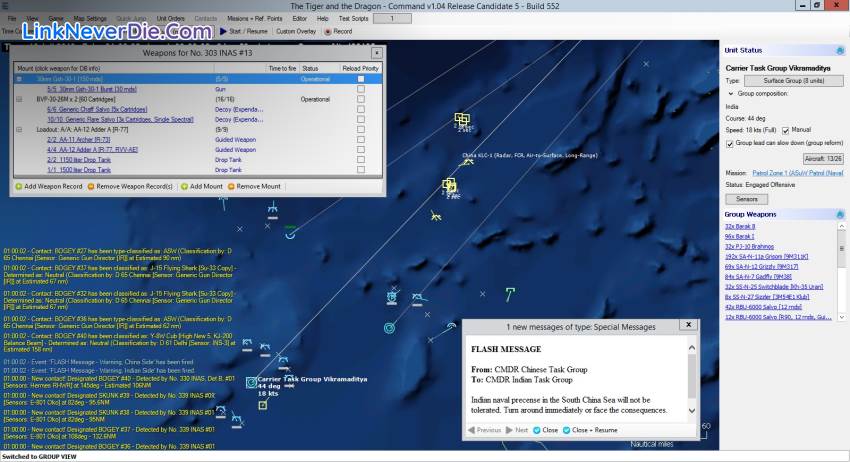Tick reload priority for 30mm Gsh-30-1 mount
The width and height of the screenshot is (850, 462).
(x=361, y=79)
